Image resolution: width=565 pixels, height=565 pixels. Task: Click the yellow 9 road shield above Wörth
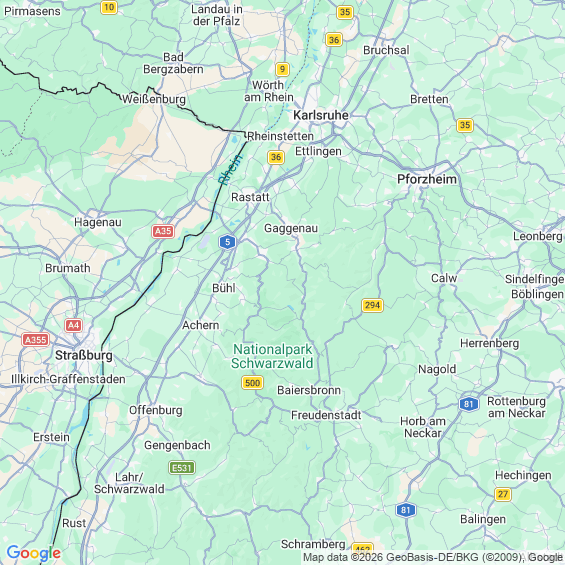click(x=282, y=69)
